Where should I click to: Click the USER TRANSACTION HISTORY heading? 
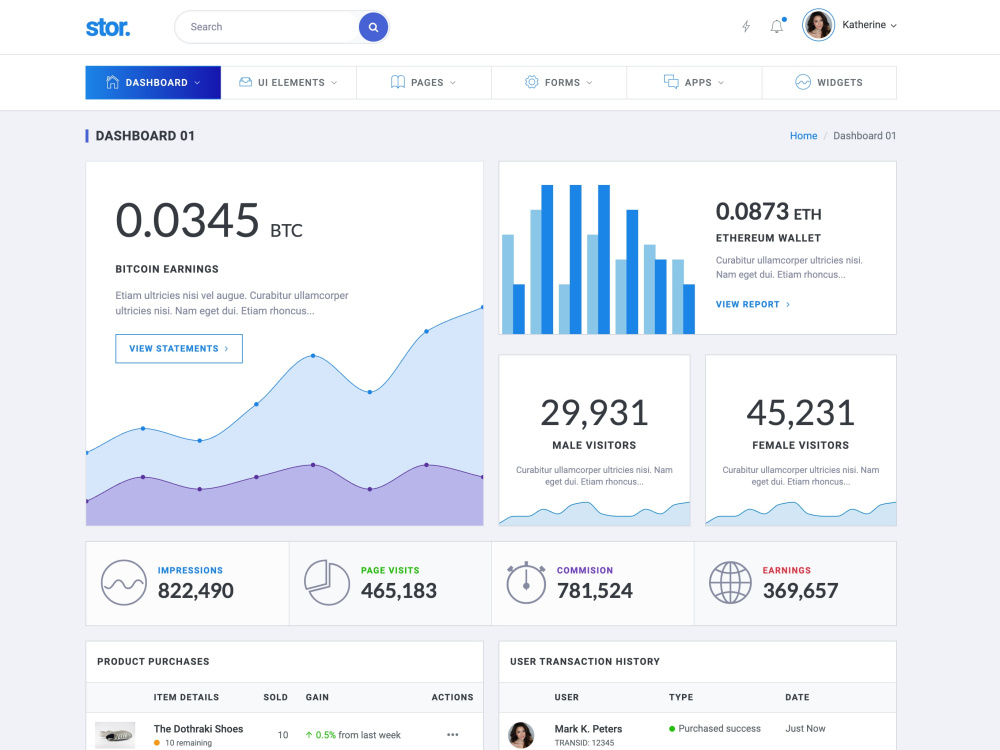[x=585, y=661]
